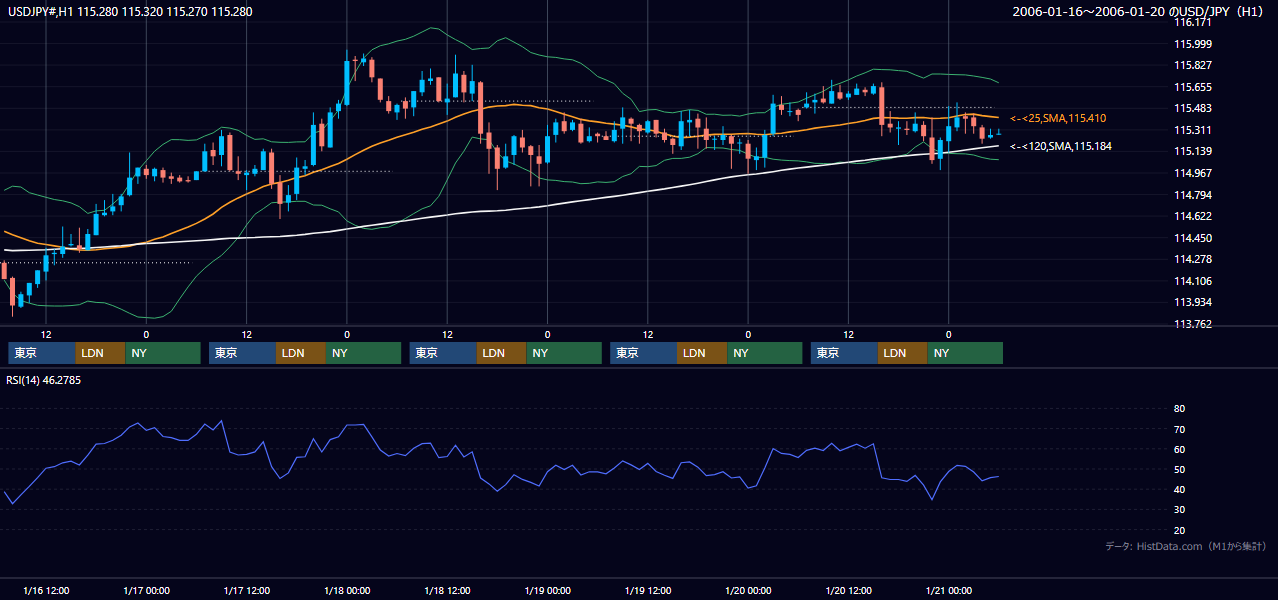Viewport: 1278px width, 600px height.
Task: Click the 1/19 12:00 time axis label
Action: click(x=648, y=590)
